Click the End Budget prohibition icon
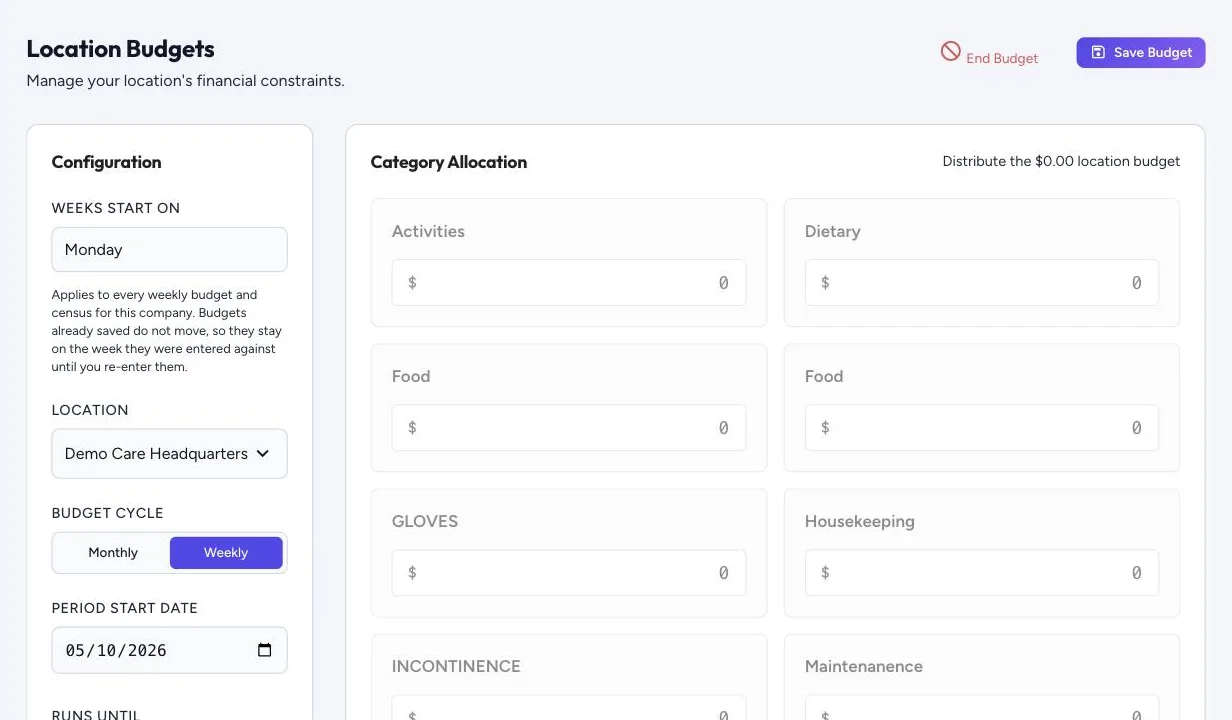The width and height of the screenshot is (1232, 720). click(950, 51)
